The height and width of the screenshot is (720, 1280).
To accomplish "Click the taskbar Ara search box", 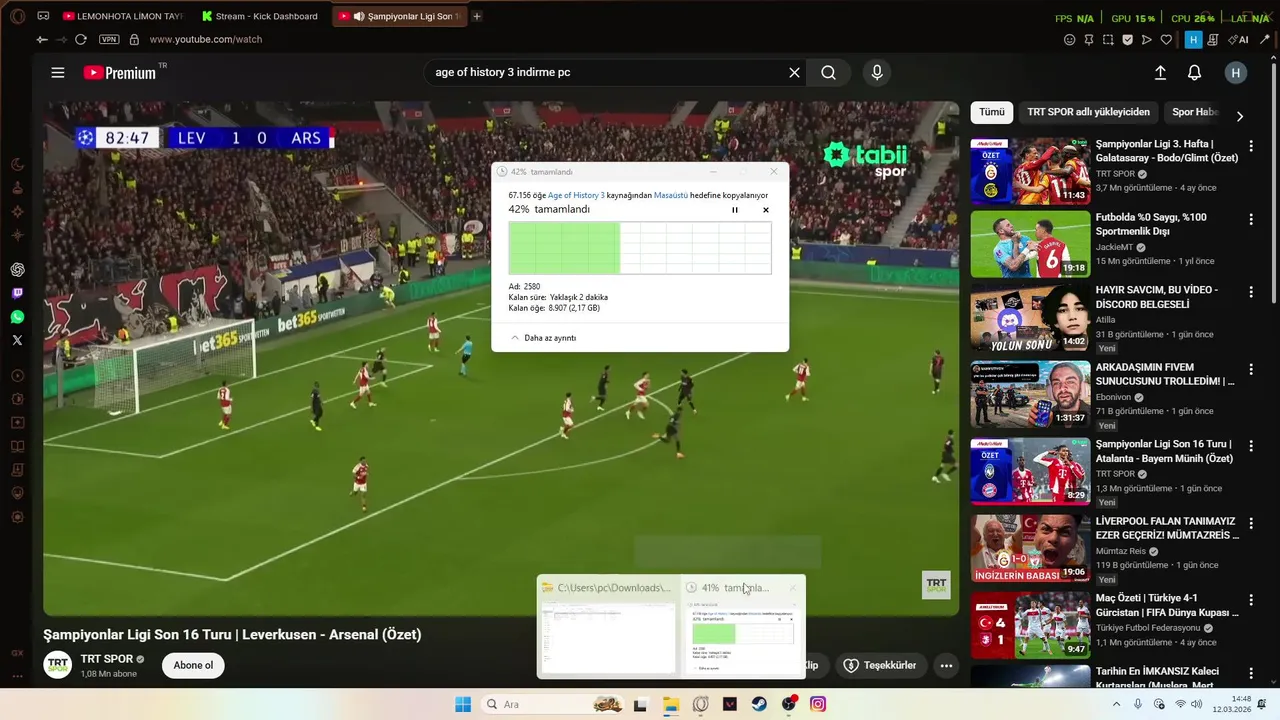I will point(553,704).
